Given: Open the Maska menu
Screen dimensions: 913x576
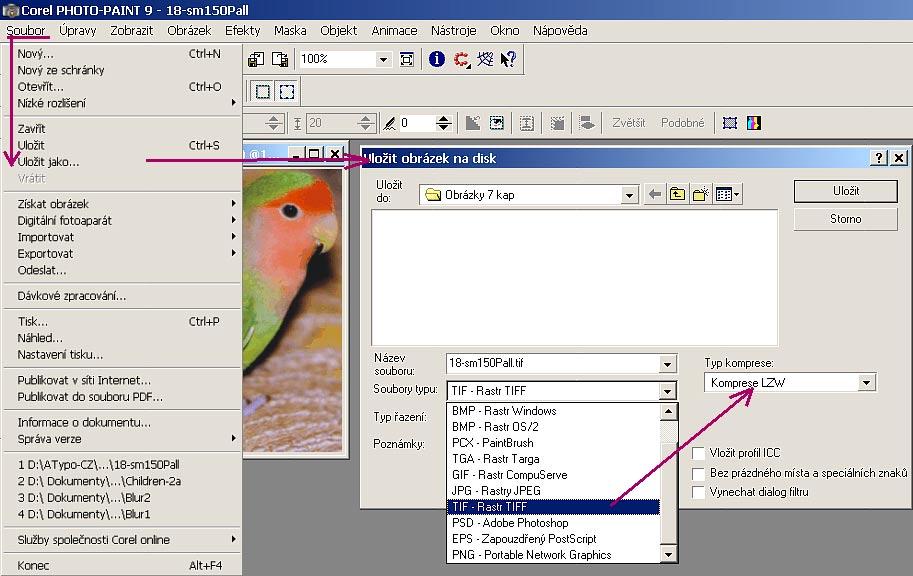Looking at the screenshot, I should point(290,30).
